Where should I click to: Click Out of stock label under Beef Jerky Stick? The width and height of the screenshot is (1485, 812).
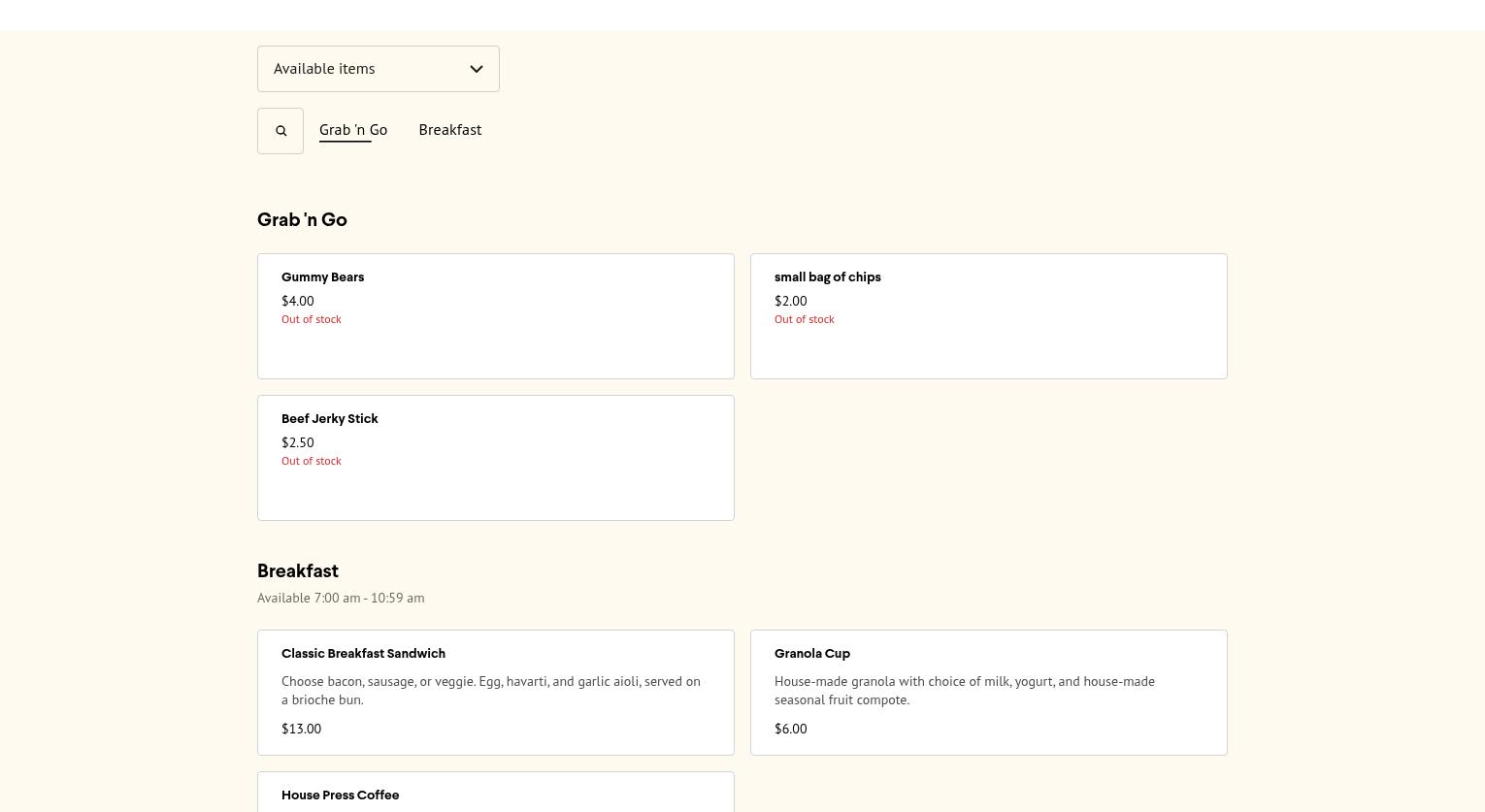click(x=311, y=461)
